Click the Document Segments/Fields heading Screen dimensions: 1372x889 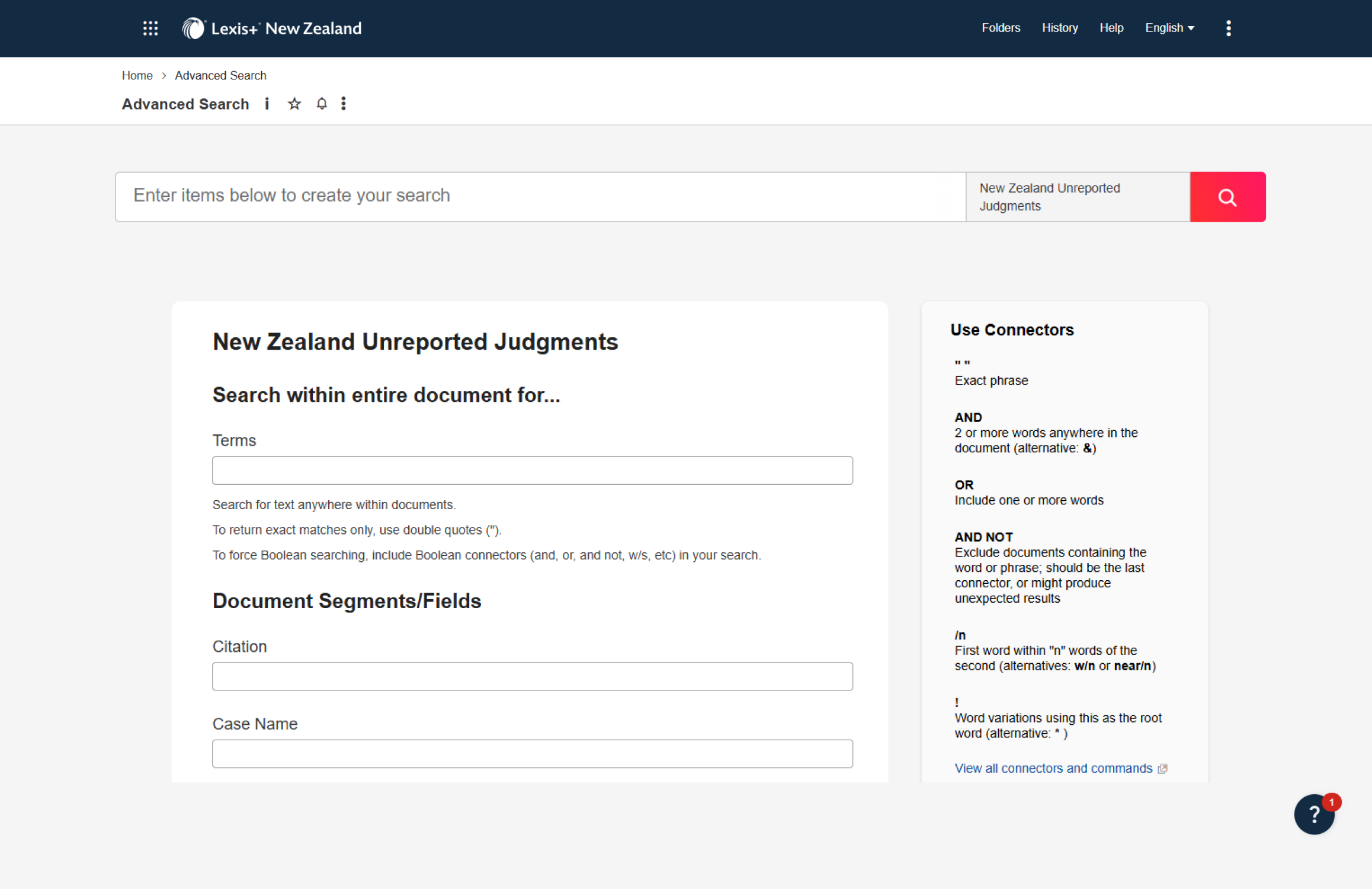click(347, 600)
